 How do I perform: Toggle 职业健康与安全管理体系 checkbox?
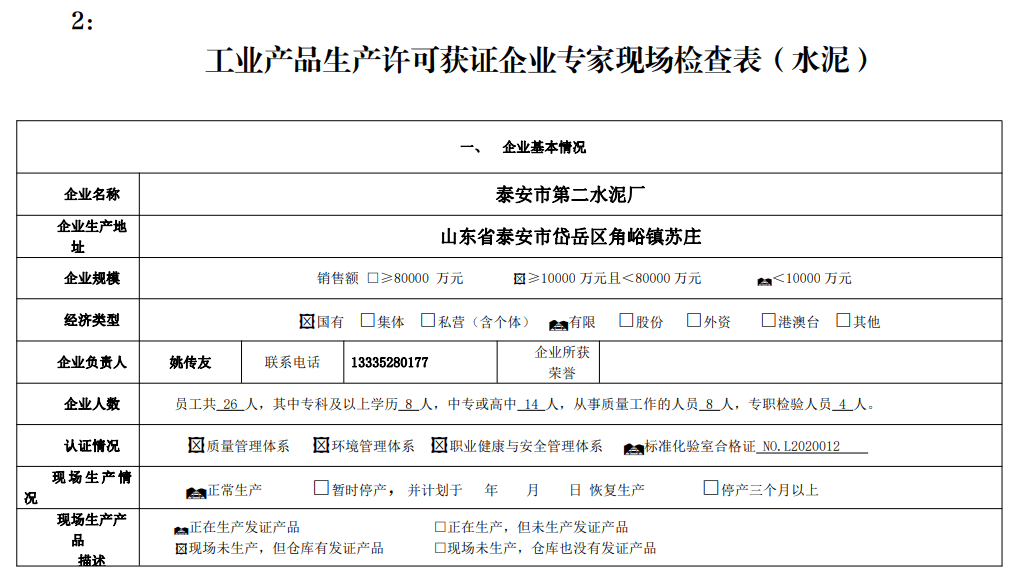(x=439, y=445)
